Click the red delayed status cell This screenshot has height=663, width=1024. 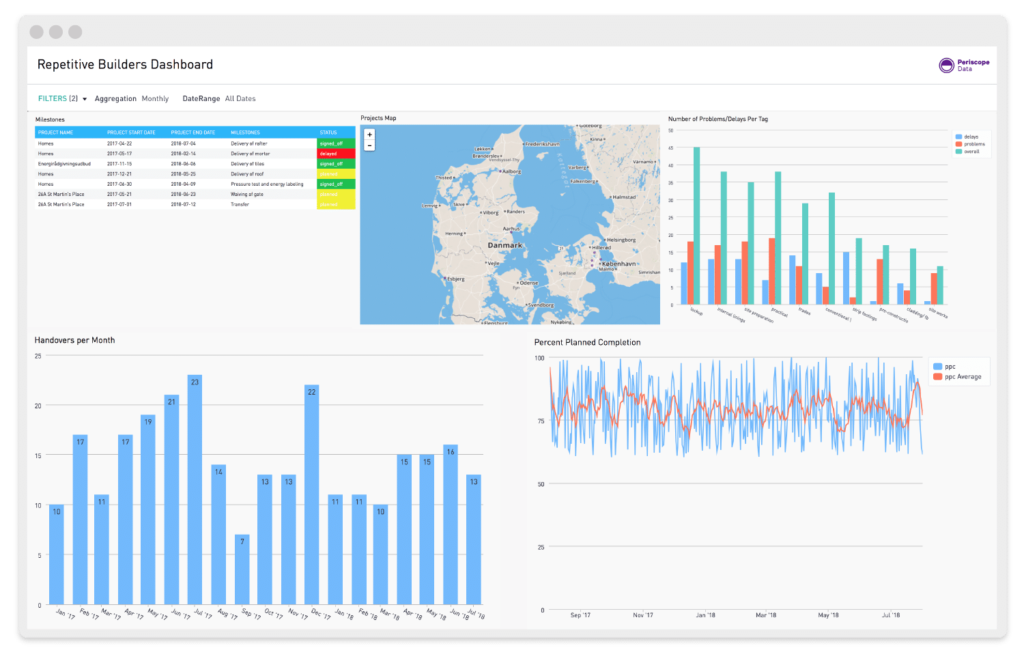336,154
